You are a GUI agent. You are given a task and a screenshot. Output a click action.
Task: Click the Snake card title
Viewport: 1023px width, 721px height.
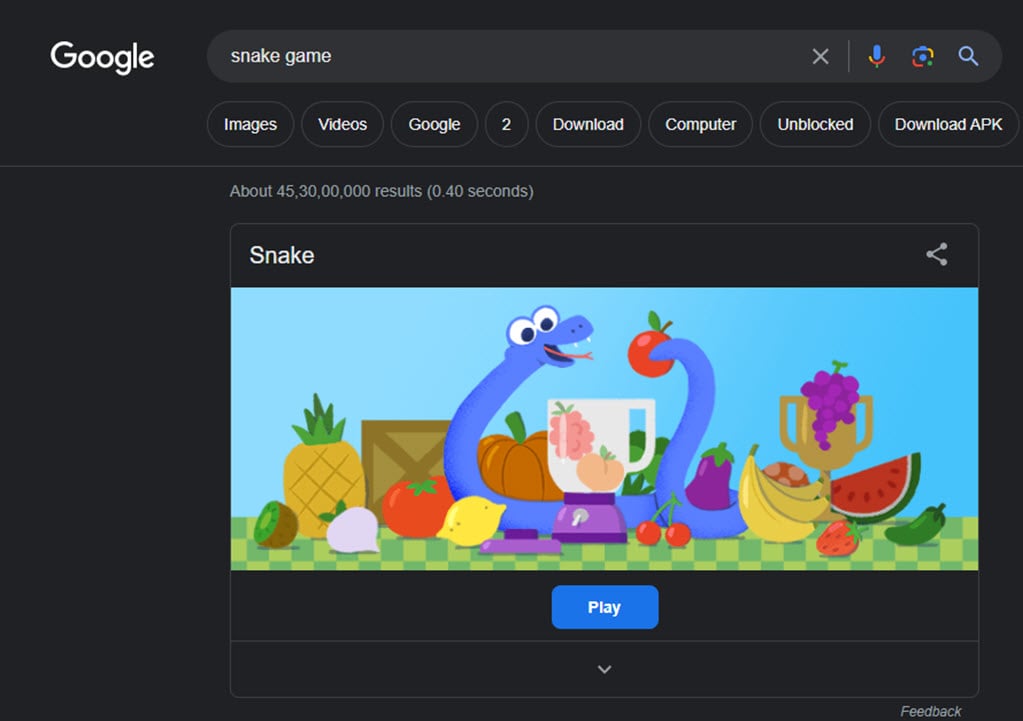click(282, 255)
